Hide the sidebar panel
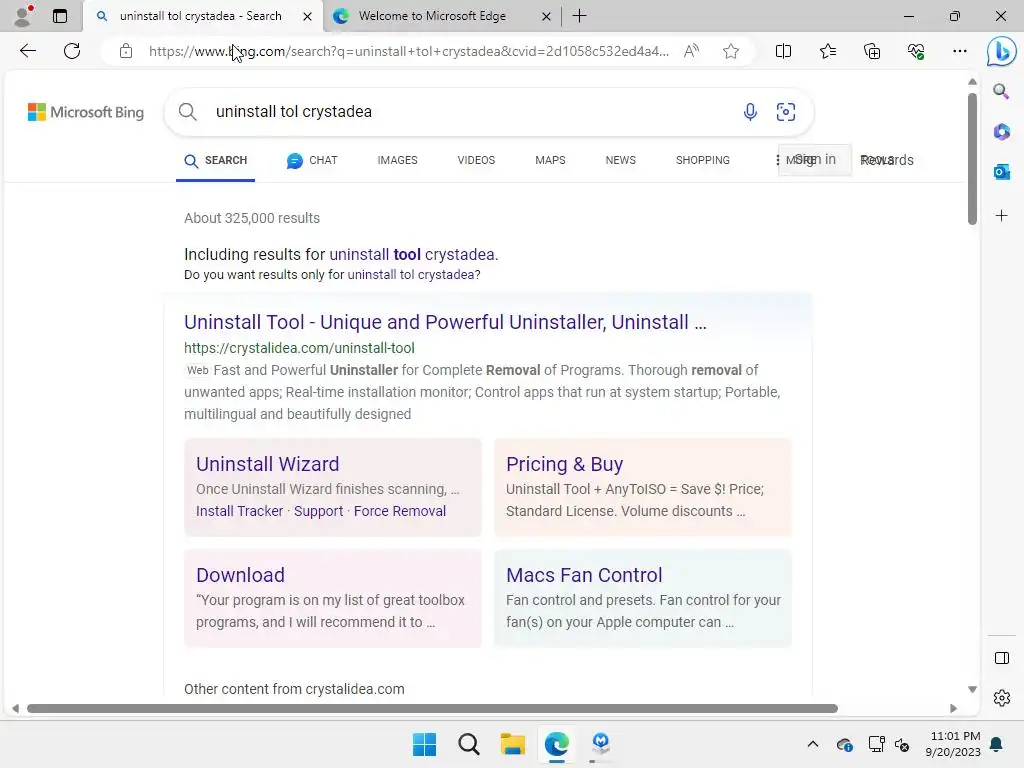 1001,658
